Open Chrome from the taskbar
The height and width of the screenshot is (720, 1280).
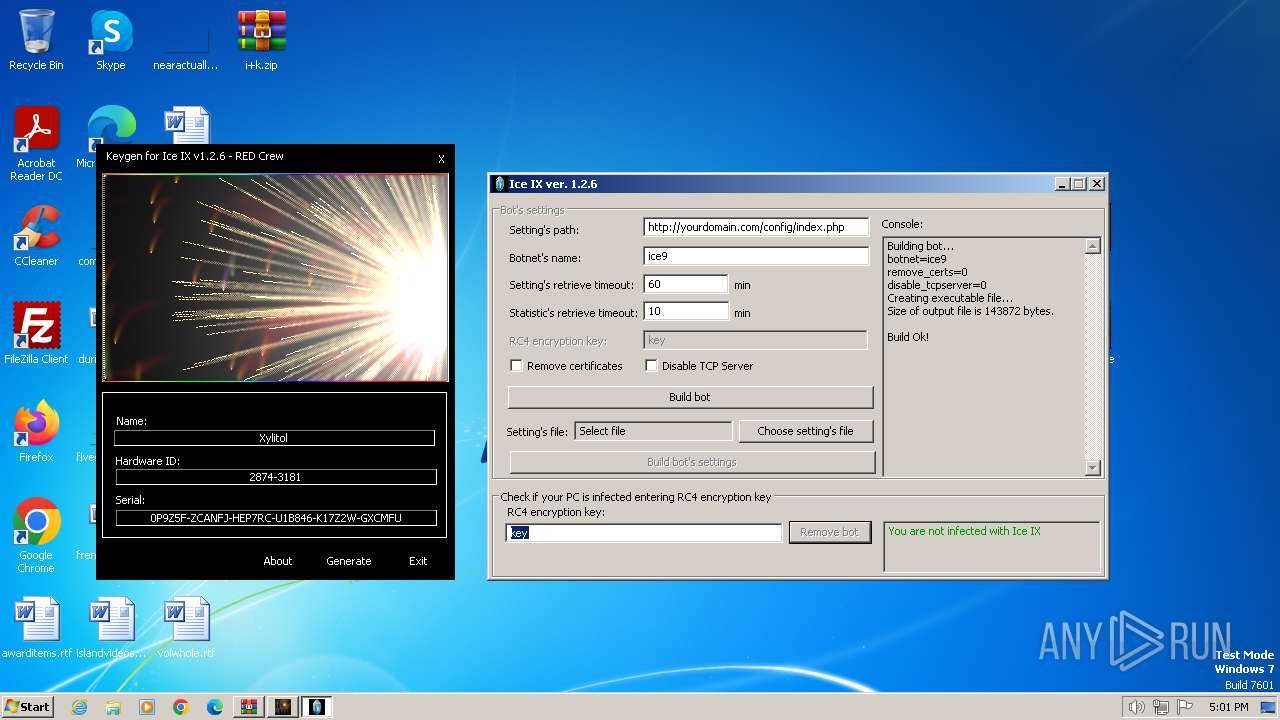click(181, 707)
